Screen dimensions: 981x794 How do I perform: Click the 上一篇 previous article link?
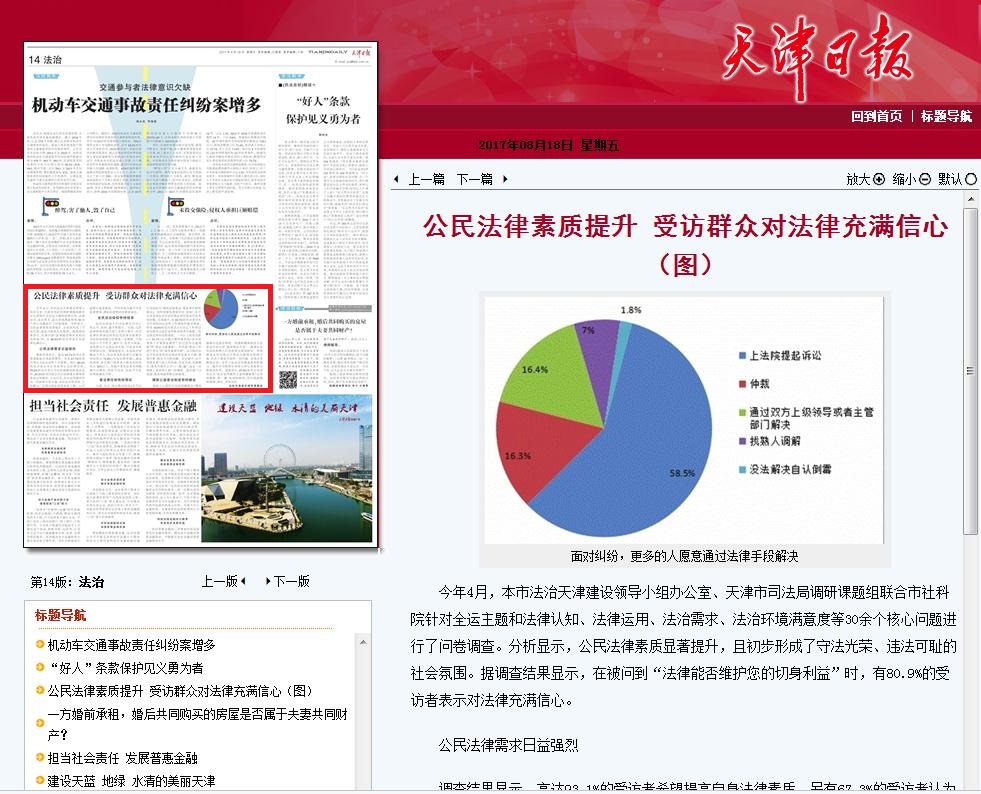click(426, 180)
